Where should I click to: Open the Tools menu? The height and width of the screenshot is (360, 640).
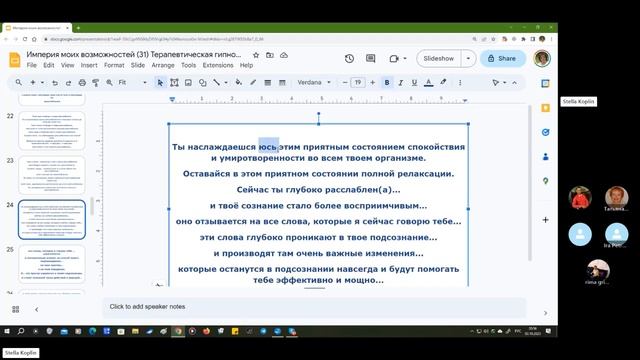click(189, 65)
